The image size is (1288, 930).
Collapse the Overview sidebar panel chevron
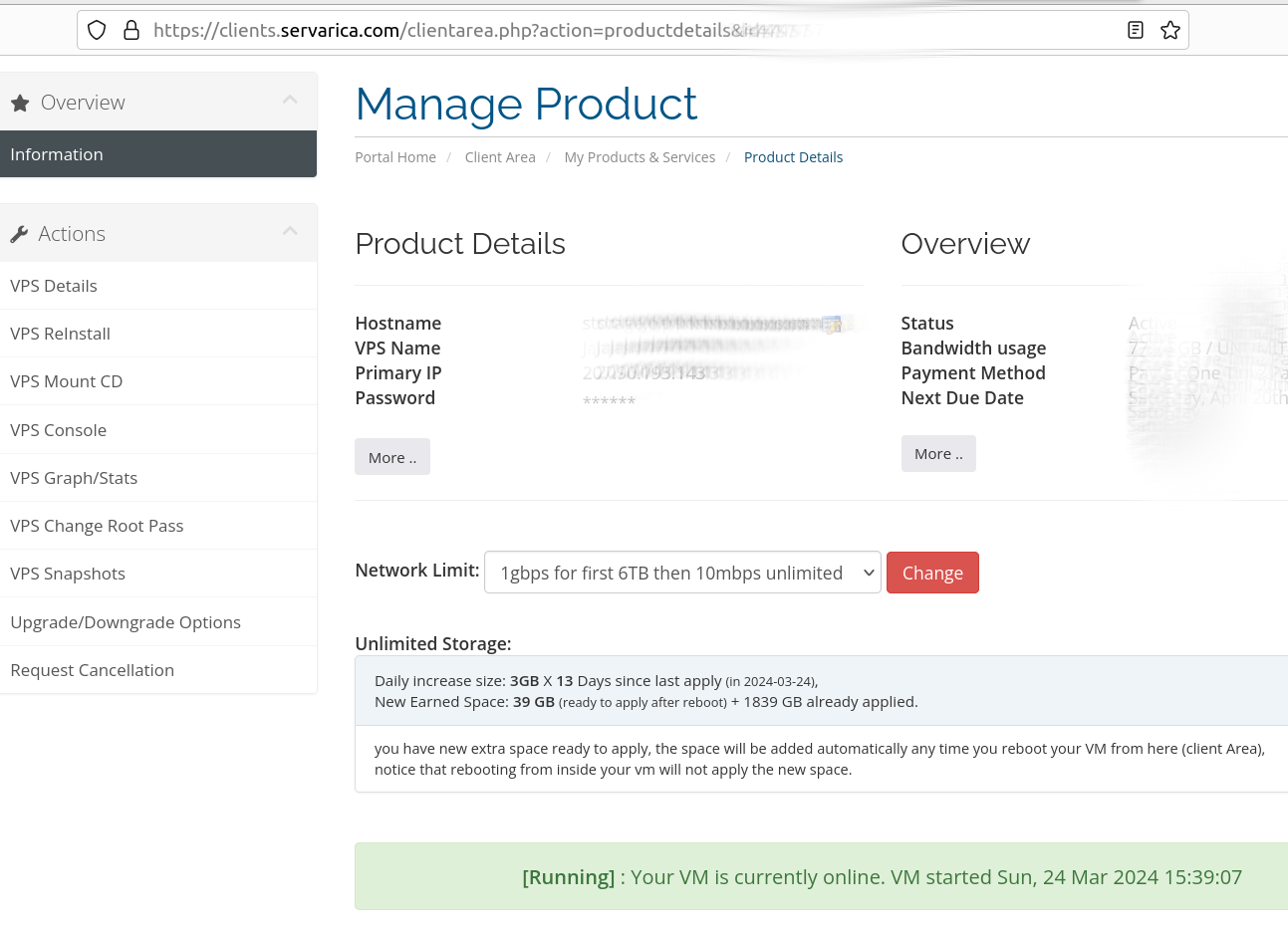(290, 100)
